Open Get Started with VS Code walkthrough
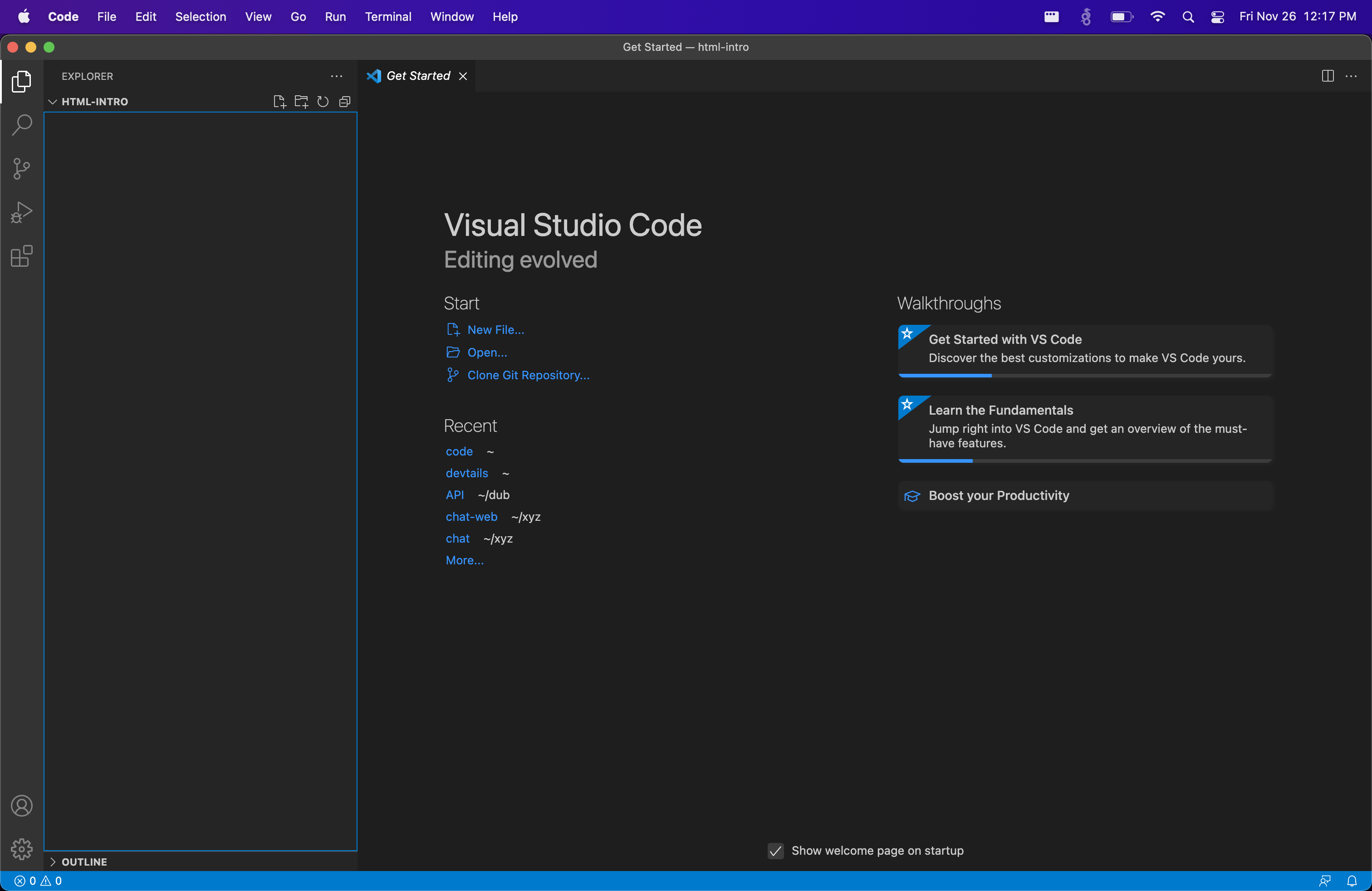 click(x=1085, y=351)
